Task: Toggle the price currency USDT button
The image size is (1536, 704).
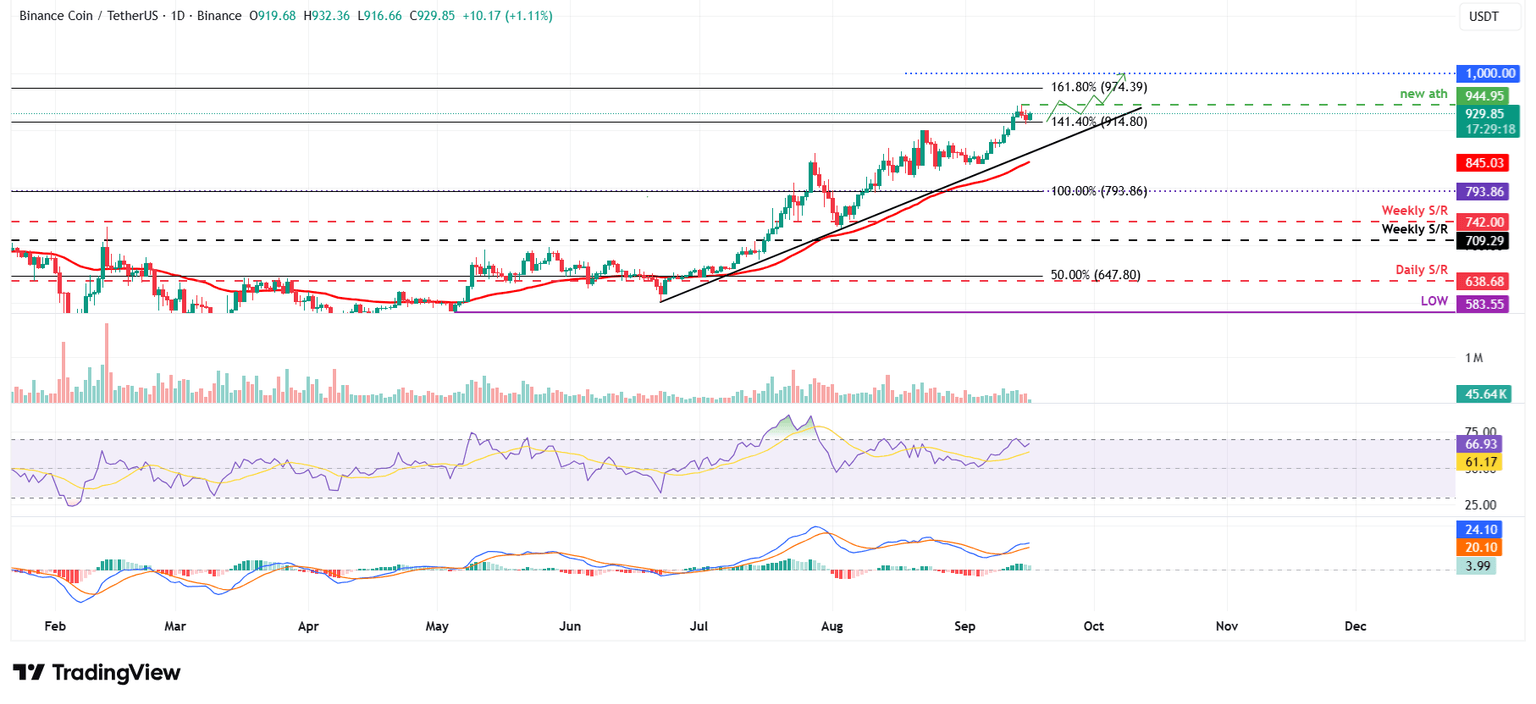Action: (x=1490, y=17)
